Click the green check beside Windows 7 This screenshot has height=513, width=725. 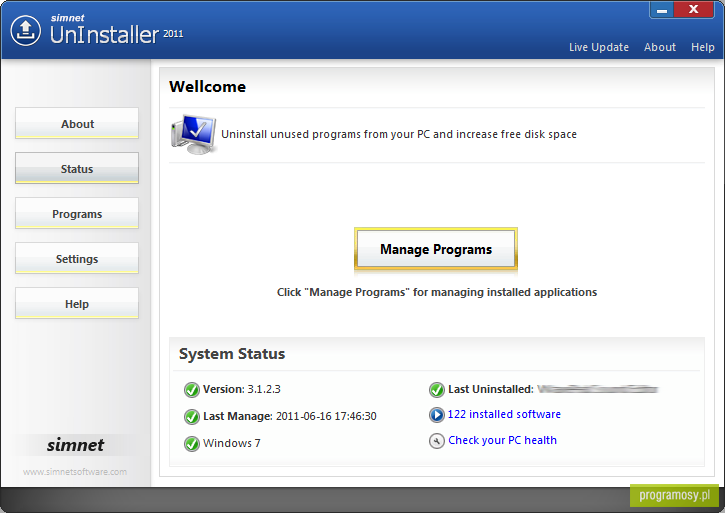(x=191, y=444)
